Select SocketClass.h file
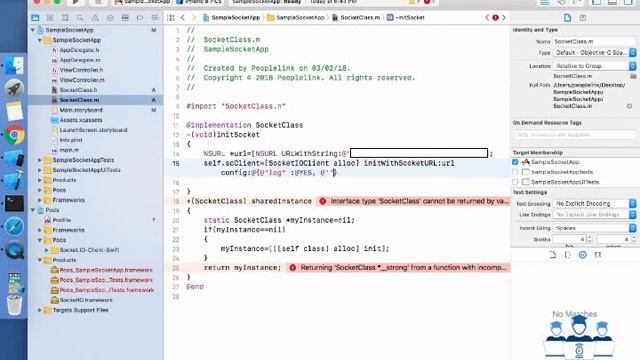Viewport: 640px width, 360px height. [78, 90]
